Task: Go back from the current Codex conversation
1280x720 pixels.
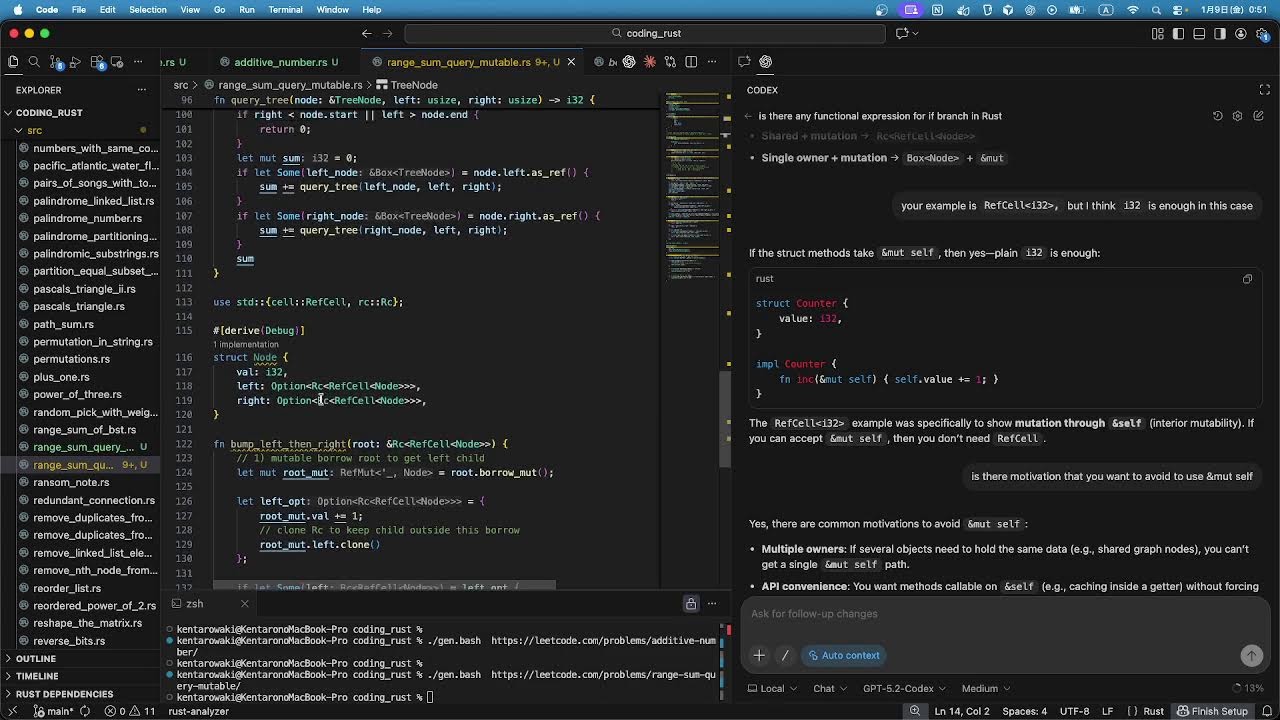Action: (x=748, y=116)
